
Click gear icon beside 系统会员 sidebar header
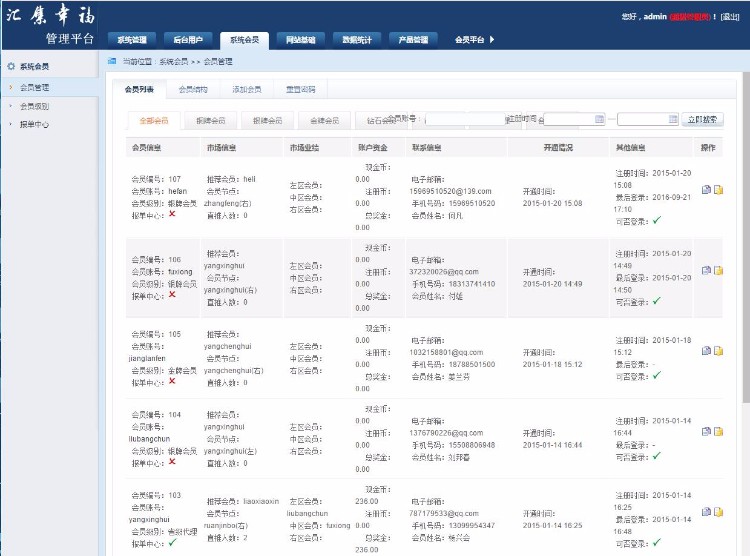[11, 66]
